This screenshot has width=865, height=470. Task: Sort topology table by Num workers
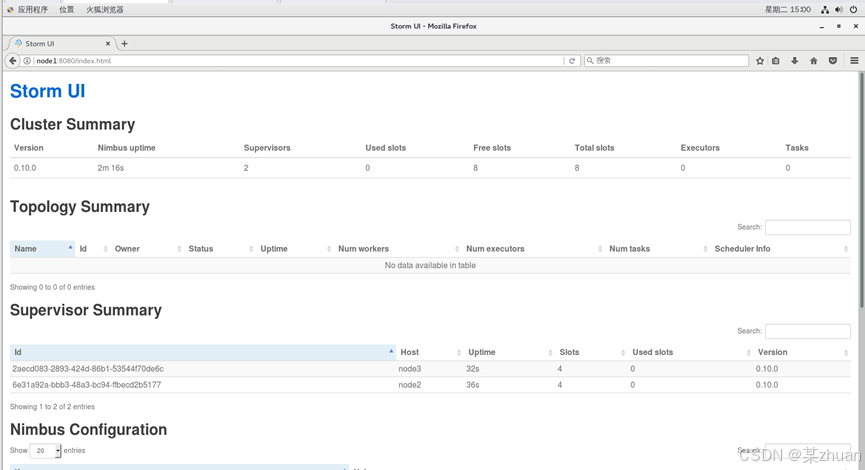[398, 249]
